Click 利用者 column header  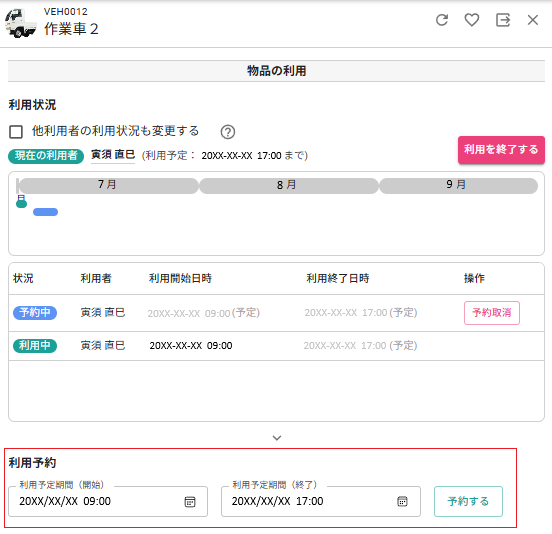96,278
